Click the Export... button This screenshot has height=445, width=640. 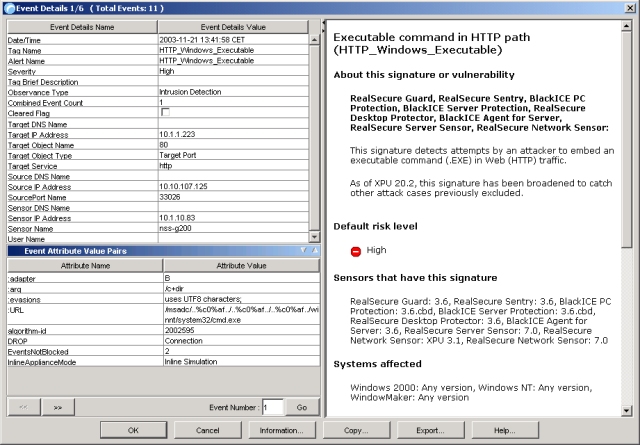click(x=430, y=430)
